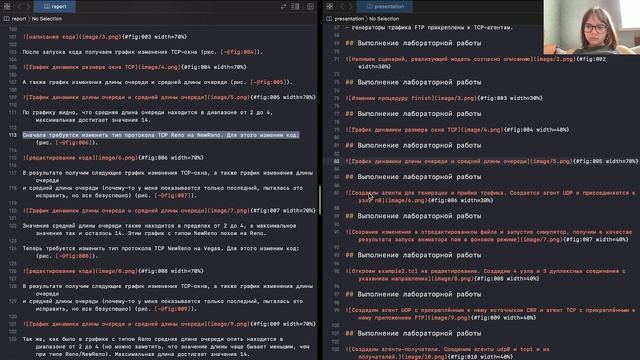Open the No Selection breadcrumb in the presentation pane
Screen dimensions: 640x360
click(384, 19)
